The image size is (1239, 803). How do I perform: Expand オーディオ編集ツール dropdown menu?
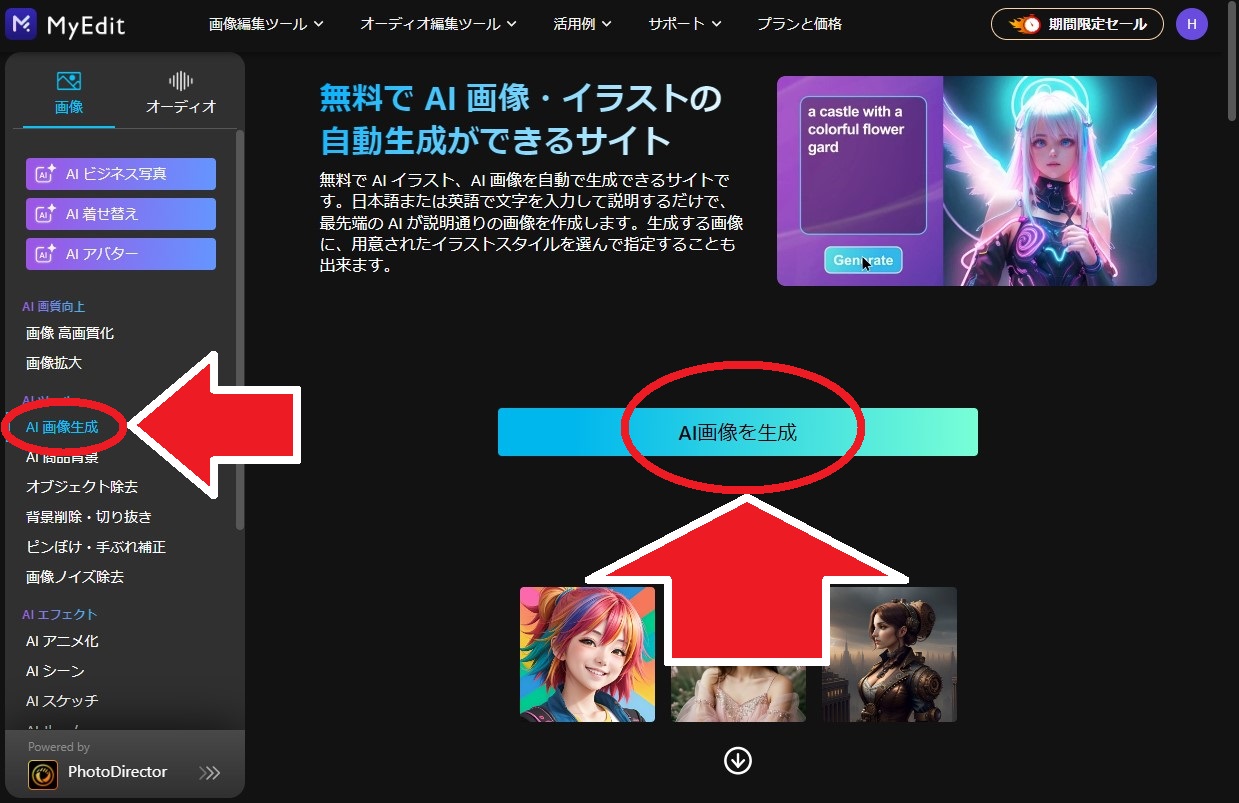(x=438, y=24)
